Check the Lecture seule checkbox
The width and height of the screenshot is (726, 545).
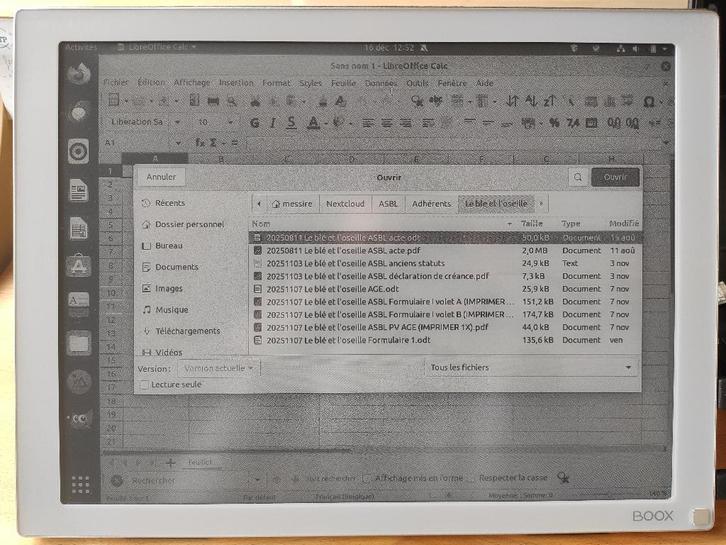coord(144,385)
